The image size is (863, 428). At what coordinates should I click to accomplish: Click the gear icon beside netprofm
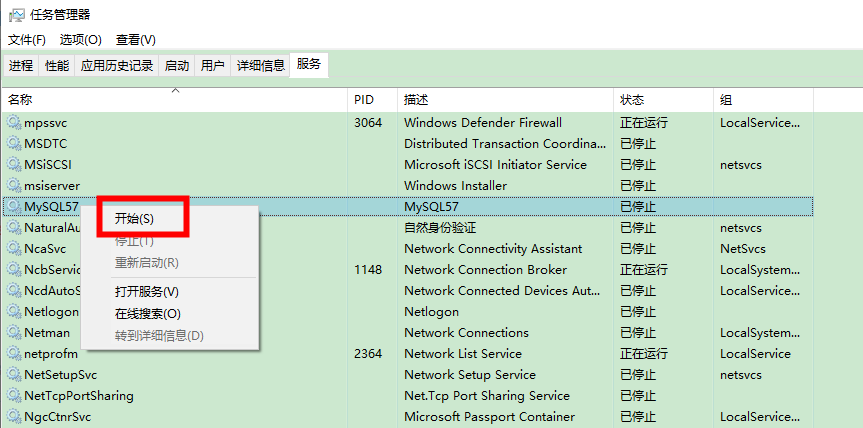click(14, 353)
